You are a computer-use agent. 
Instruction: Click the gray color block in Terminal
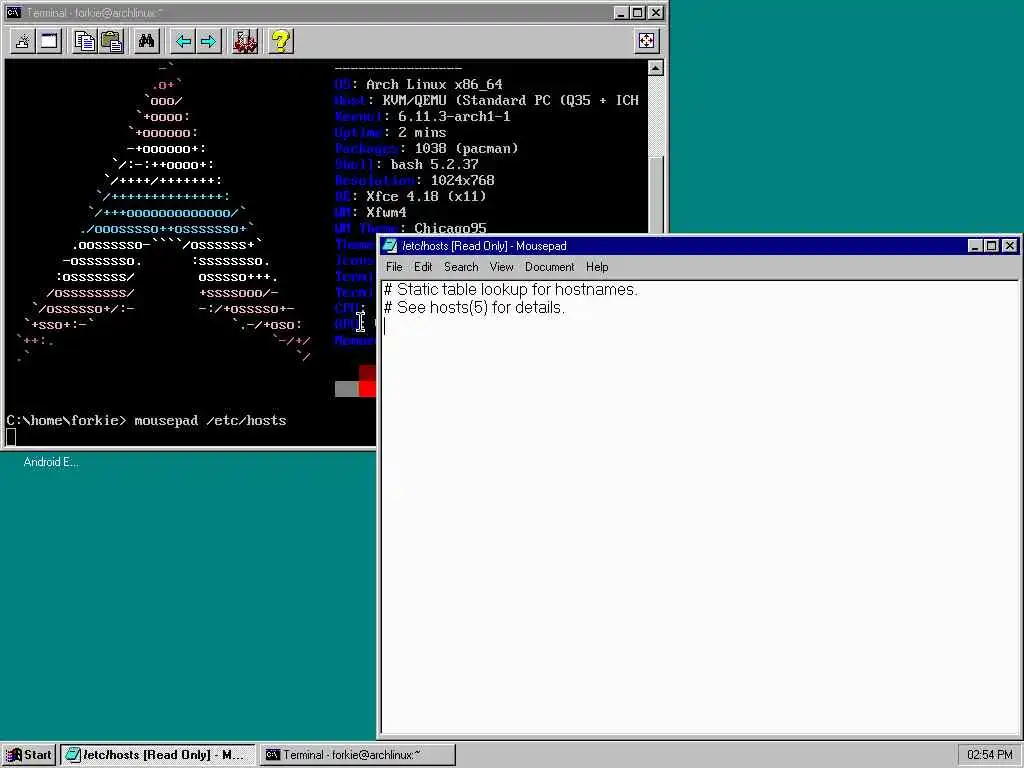coord(346,389)
